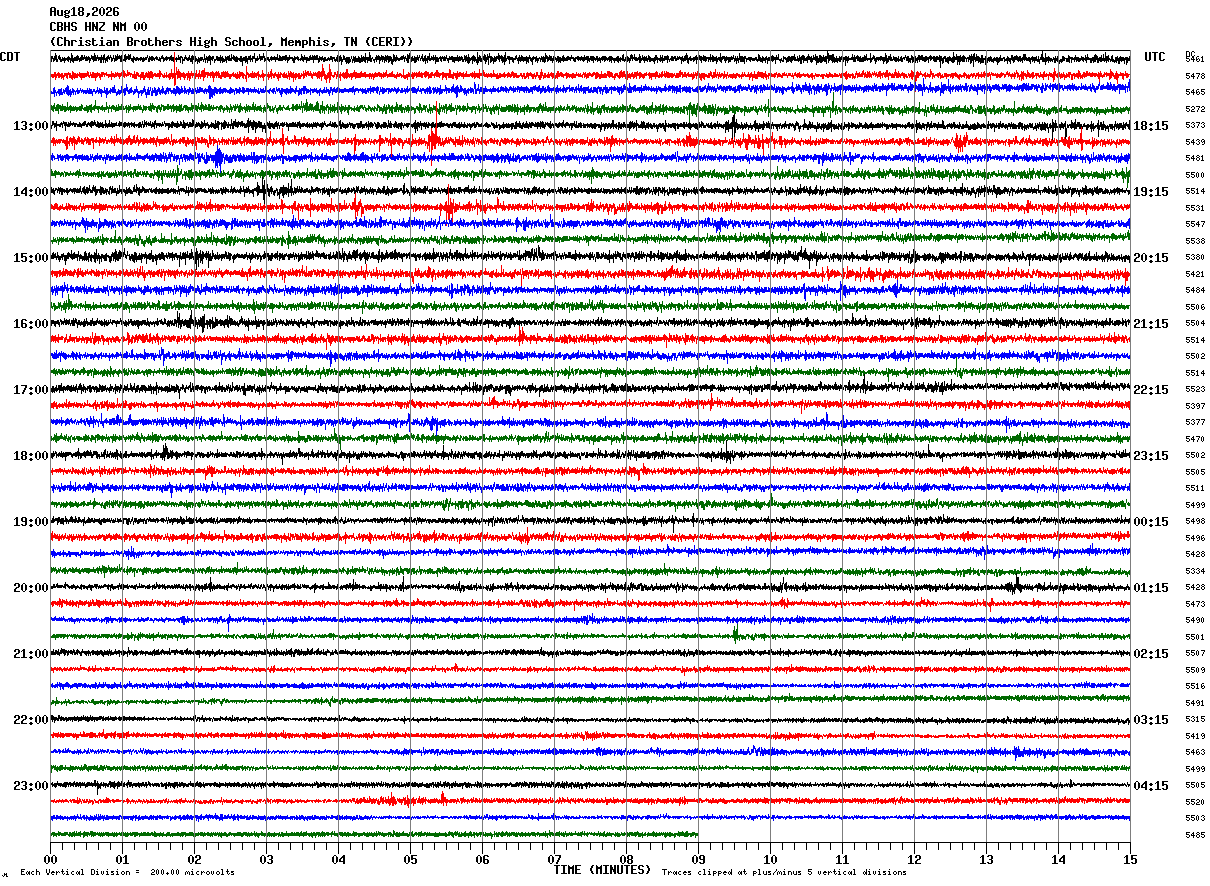Click the 'DC' column header

coord(1190,54)
